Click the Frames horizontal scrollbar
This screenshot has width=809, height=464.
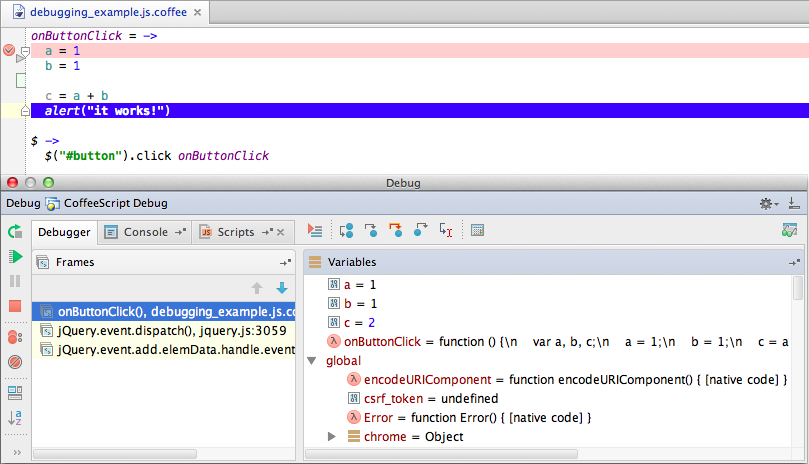pos(115,454)
